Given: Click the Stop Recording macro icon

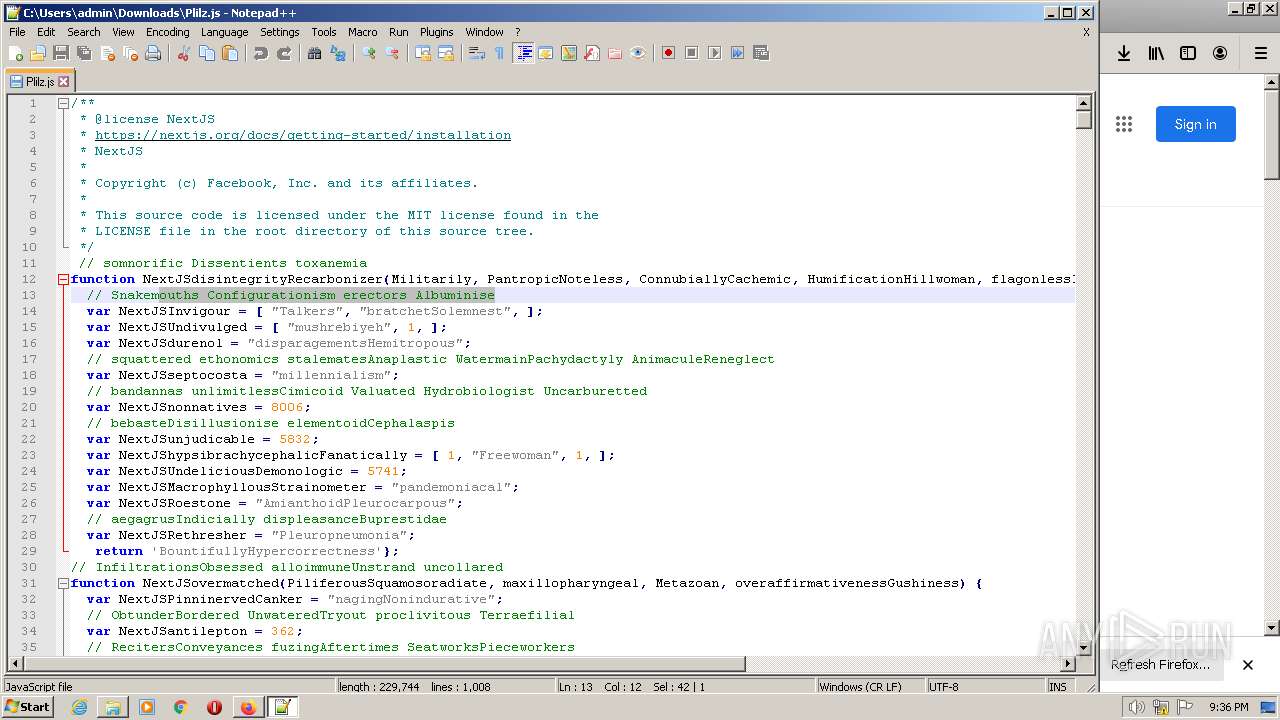Looking at the screenshot, I should click(x=691, y=53).
